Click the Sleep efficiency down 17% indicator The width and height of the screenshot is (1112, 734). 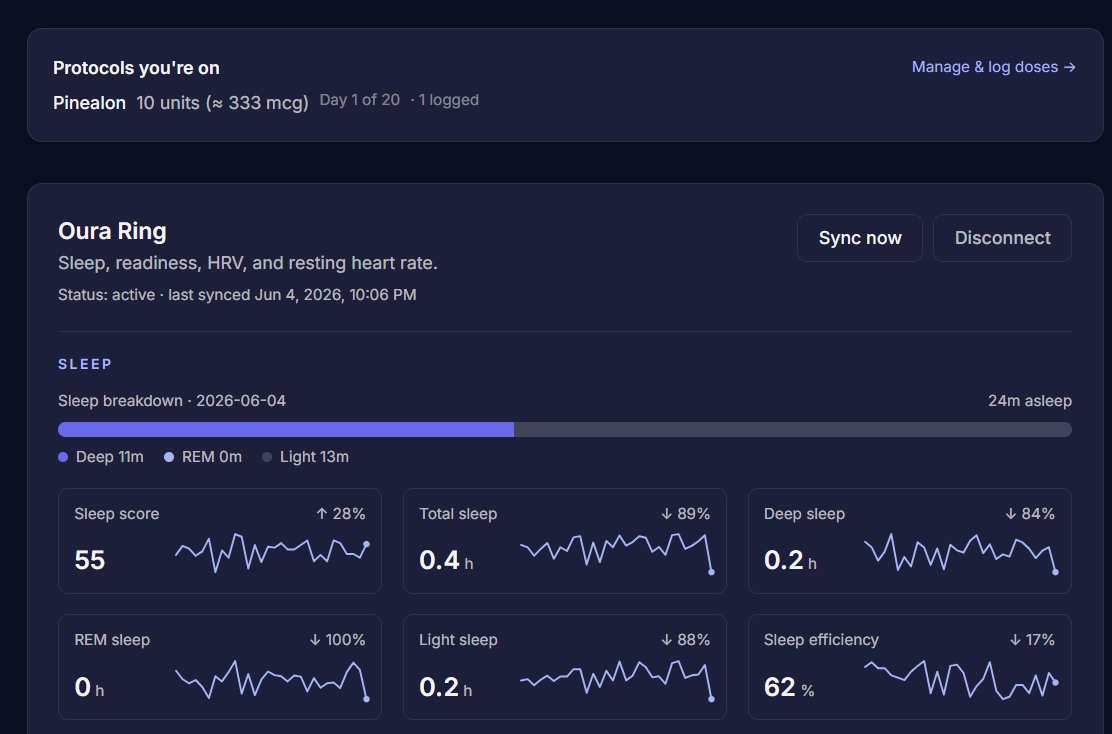point(1032,640)
